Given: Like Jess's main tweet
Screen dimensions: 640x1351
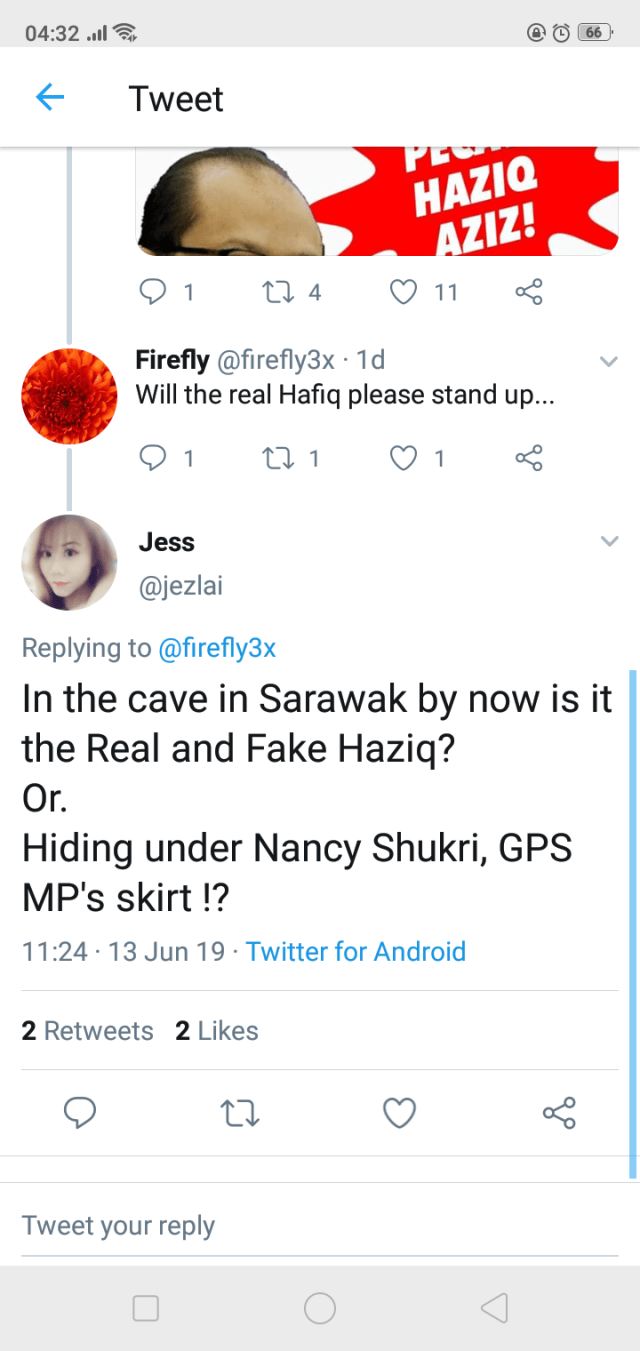Looking at the screenshot, I should point(400,1113).
